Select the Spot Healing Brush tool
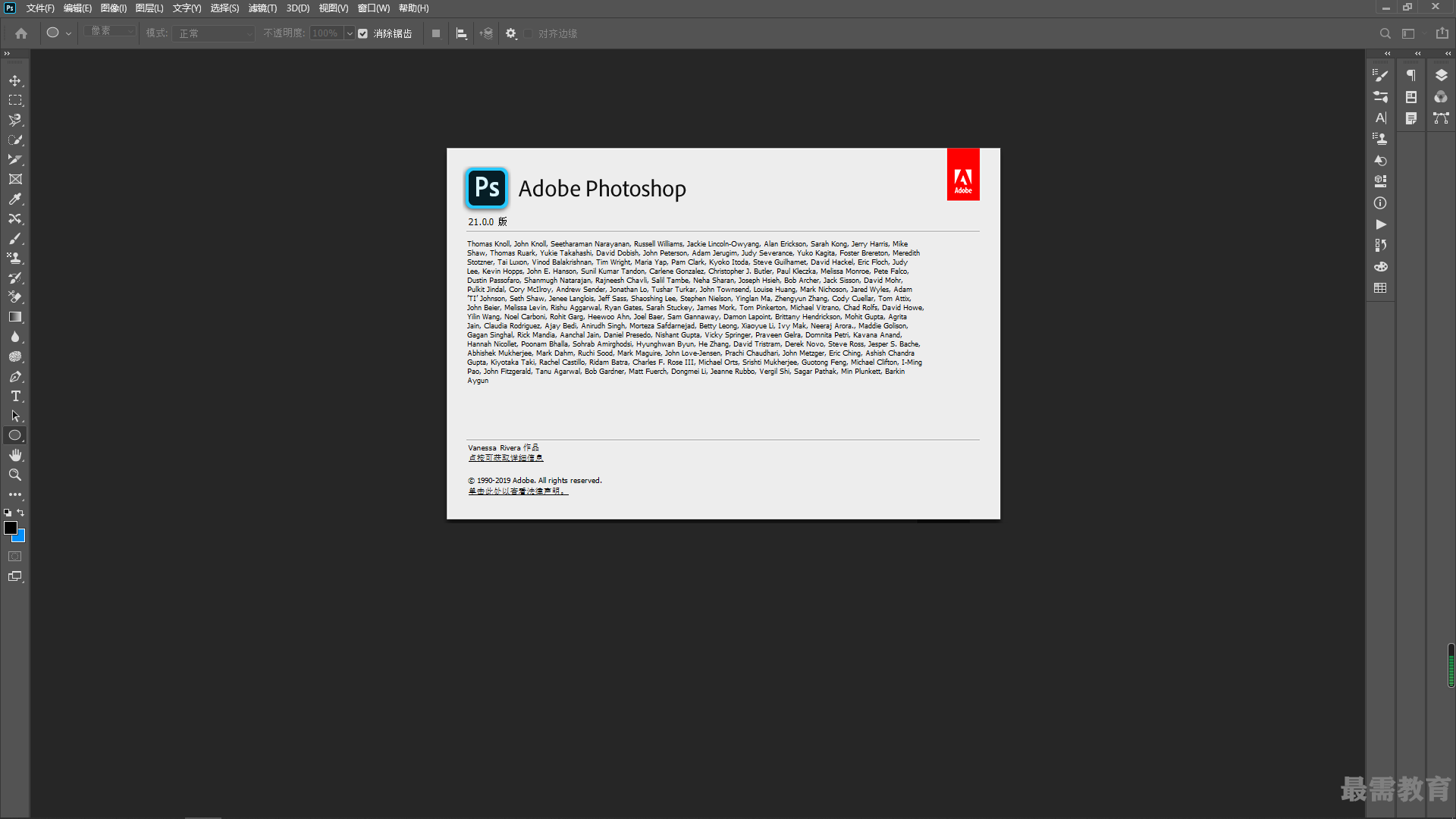 (15, 218)
